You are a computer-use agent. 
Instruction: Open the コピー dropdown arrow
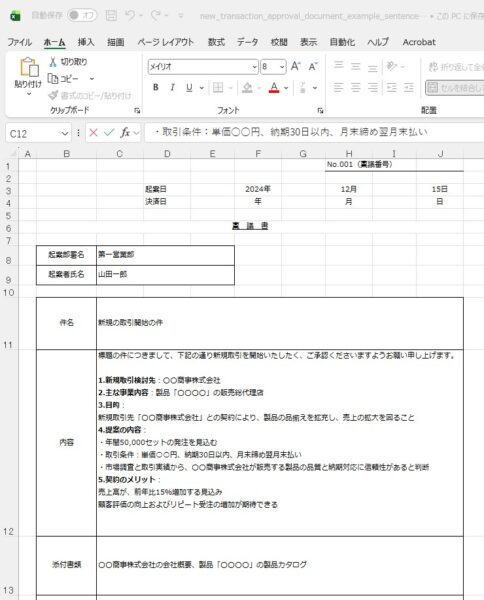92,79
